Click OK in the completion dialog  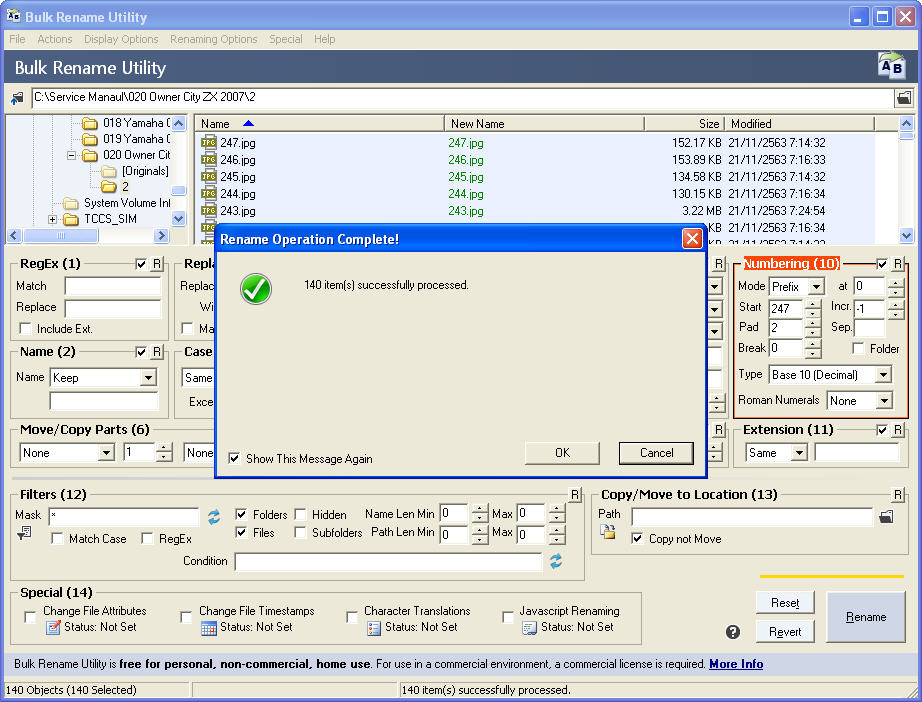tap(562, 453)
